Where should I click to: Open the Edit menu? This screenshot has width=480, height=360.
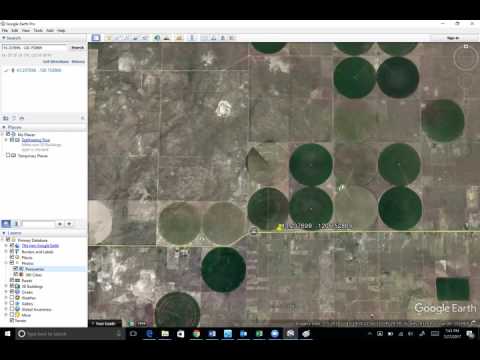click(x=15, y=30)
